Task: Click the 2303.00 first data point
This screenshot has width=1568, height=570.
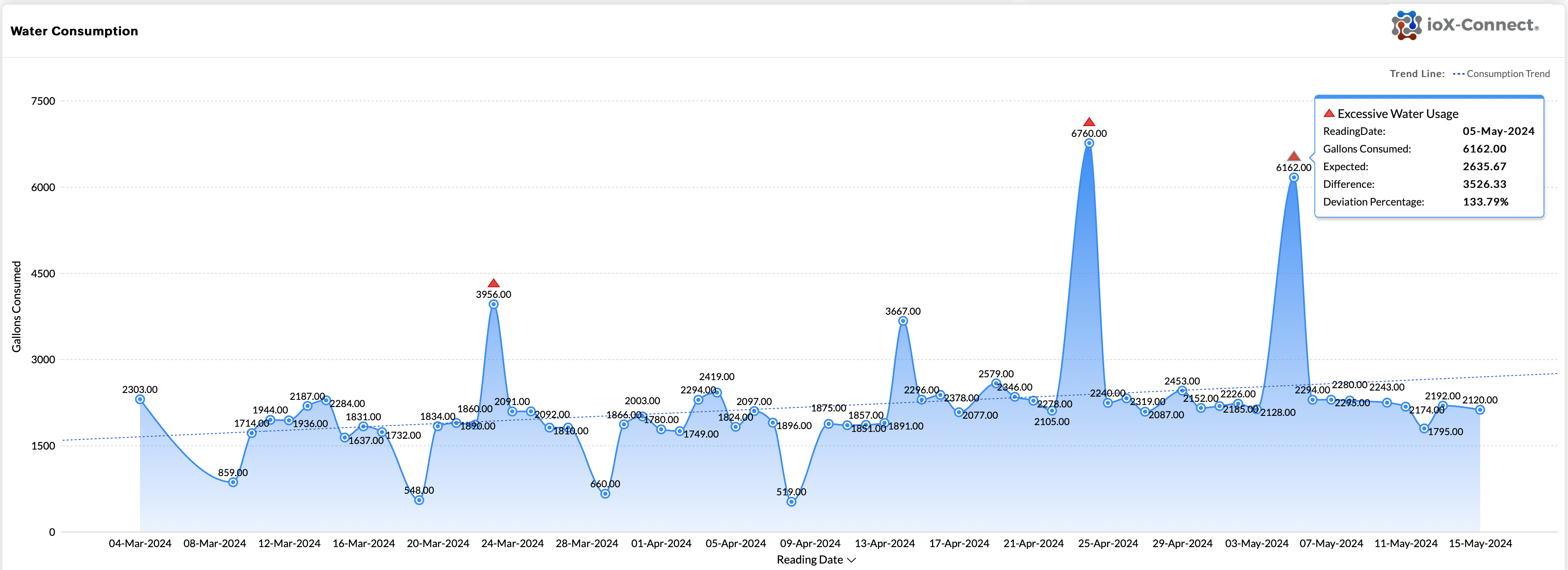Action: pyautogui.click(x=140, y=399)
